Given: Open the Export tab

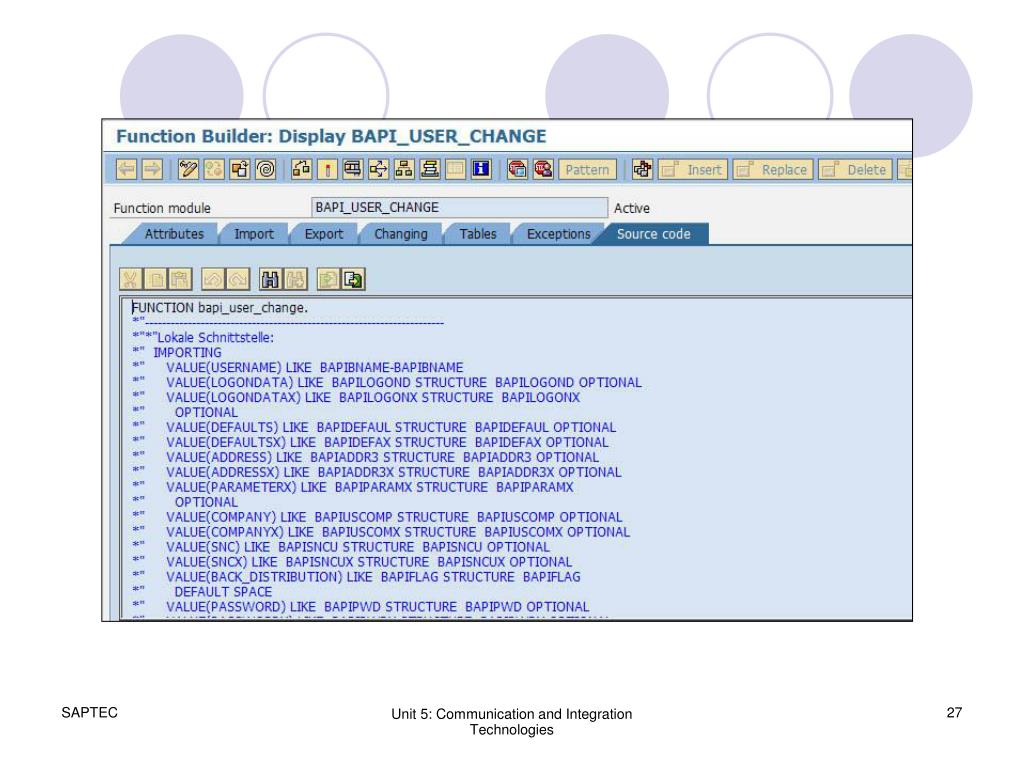Looking at the screenshot, I should point(323,234).
